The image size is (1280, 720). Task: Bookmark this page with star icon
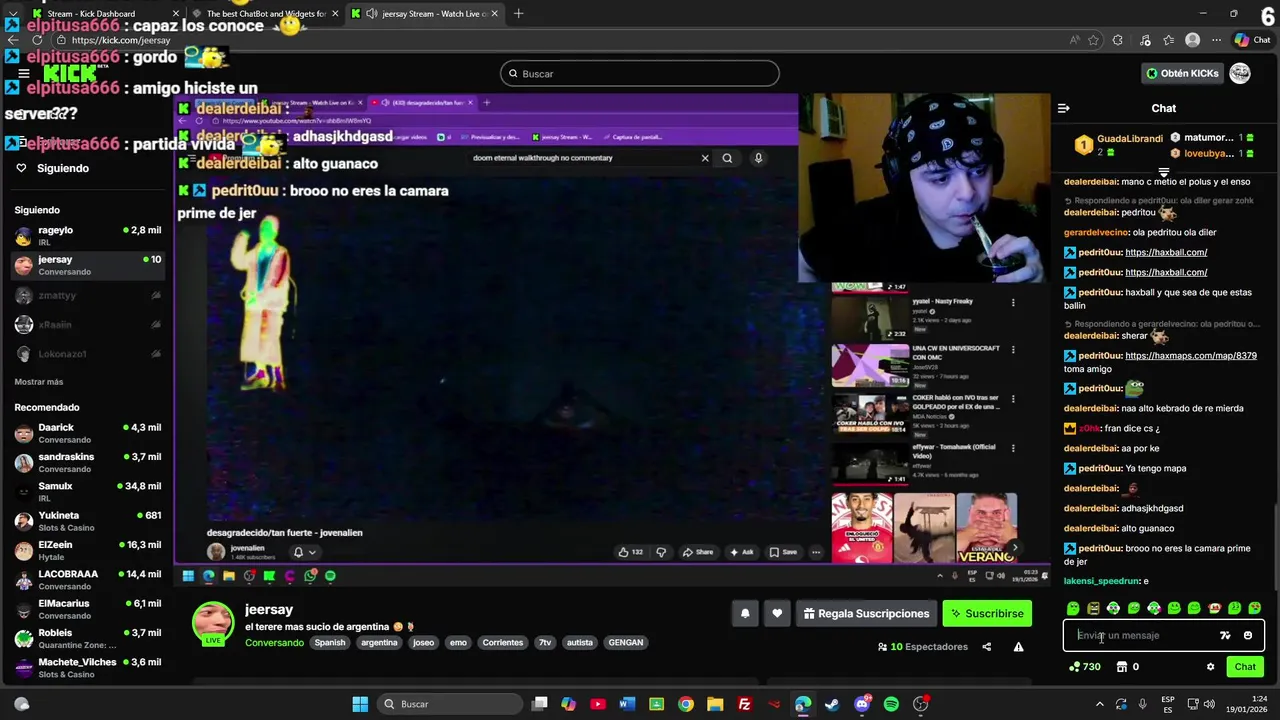(x=1093, y=40)
